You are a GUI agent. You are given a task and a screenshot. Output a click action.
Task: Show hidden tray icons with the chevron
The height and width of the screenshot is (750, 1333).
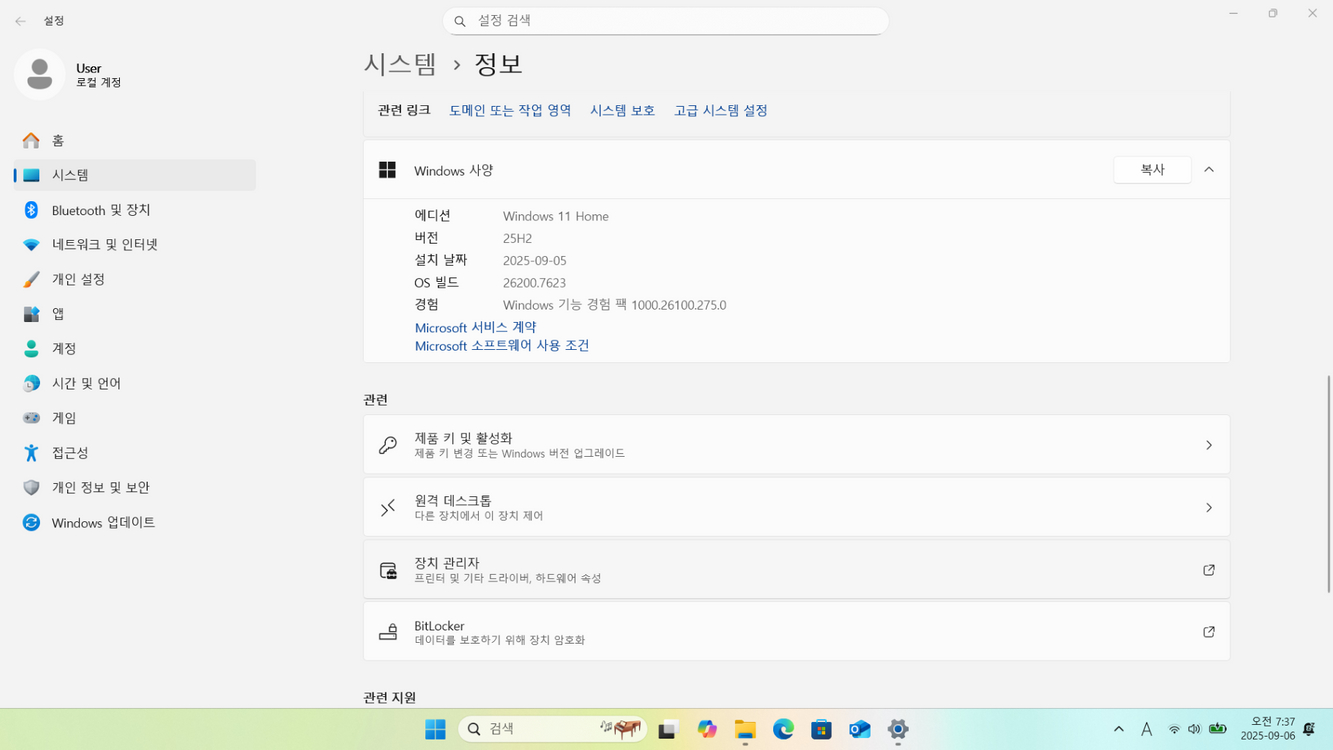click(x=1118, y=729)
